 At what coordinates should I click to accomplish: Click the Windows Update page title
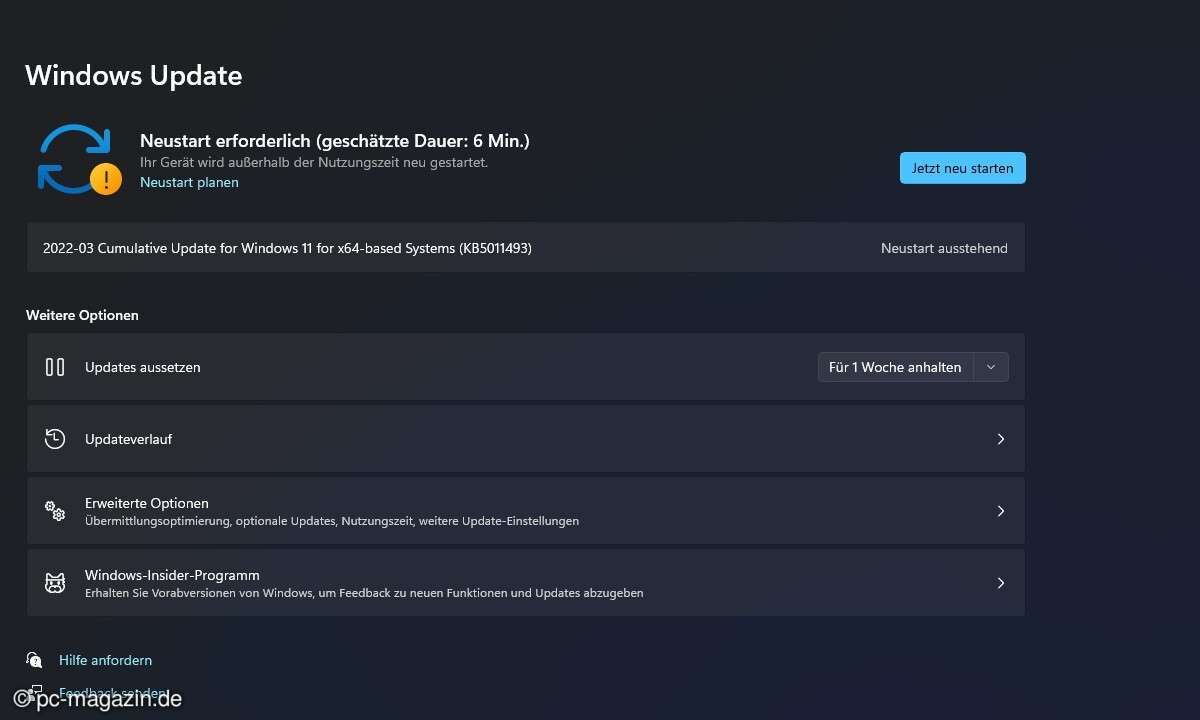(x=133, y=75)
